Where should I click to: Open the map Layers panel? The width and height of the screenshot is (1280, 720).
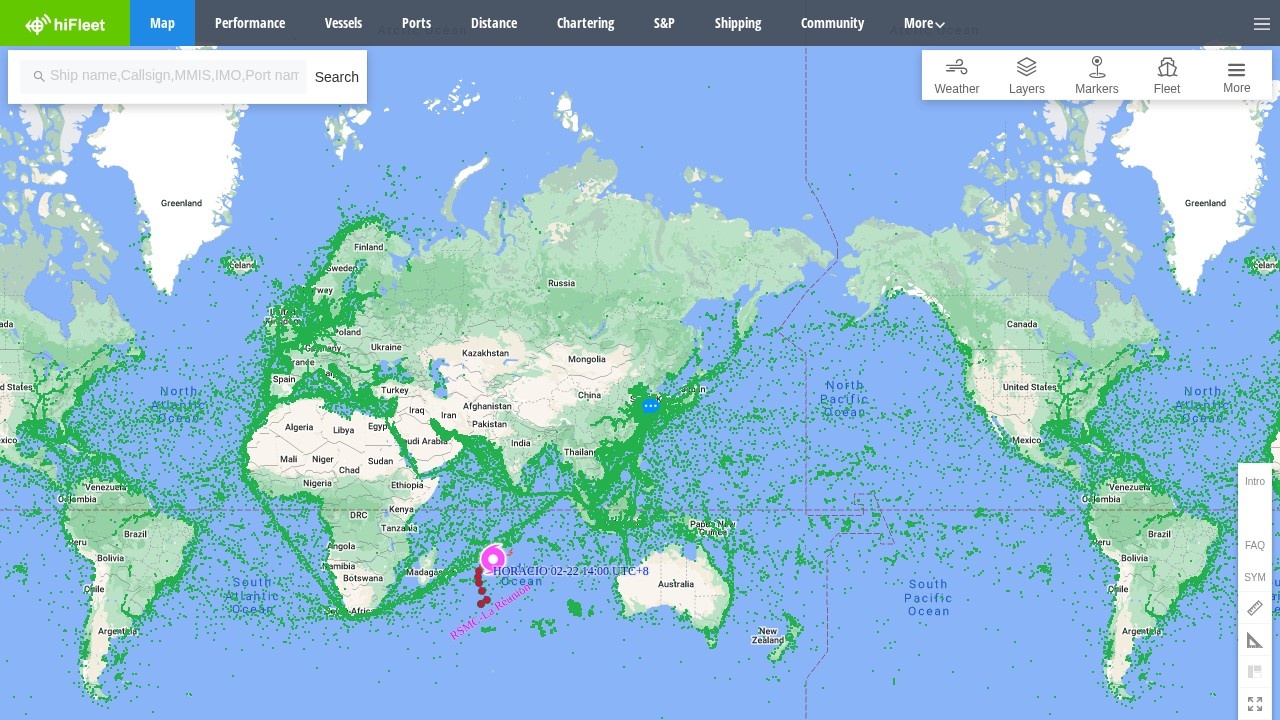pos(1026,76)
